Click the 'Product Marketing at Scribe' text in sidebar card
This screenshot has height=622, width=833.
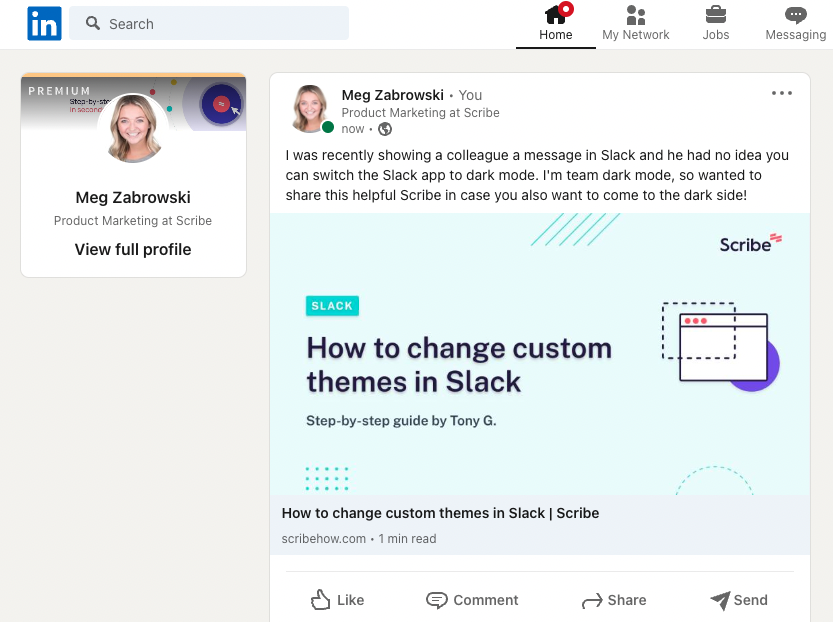[x=133, y=220]
